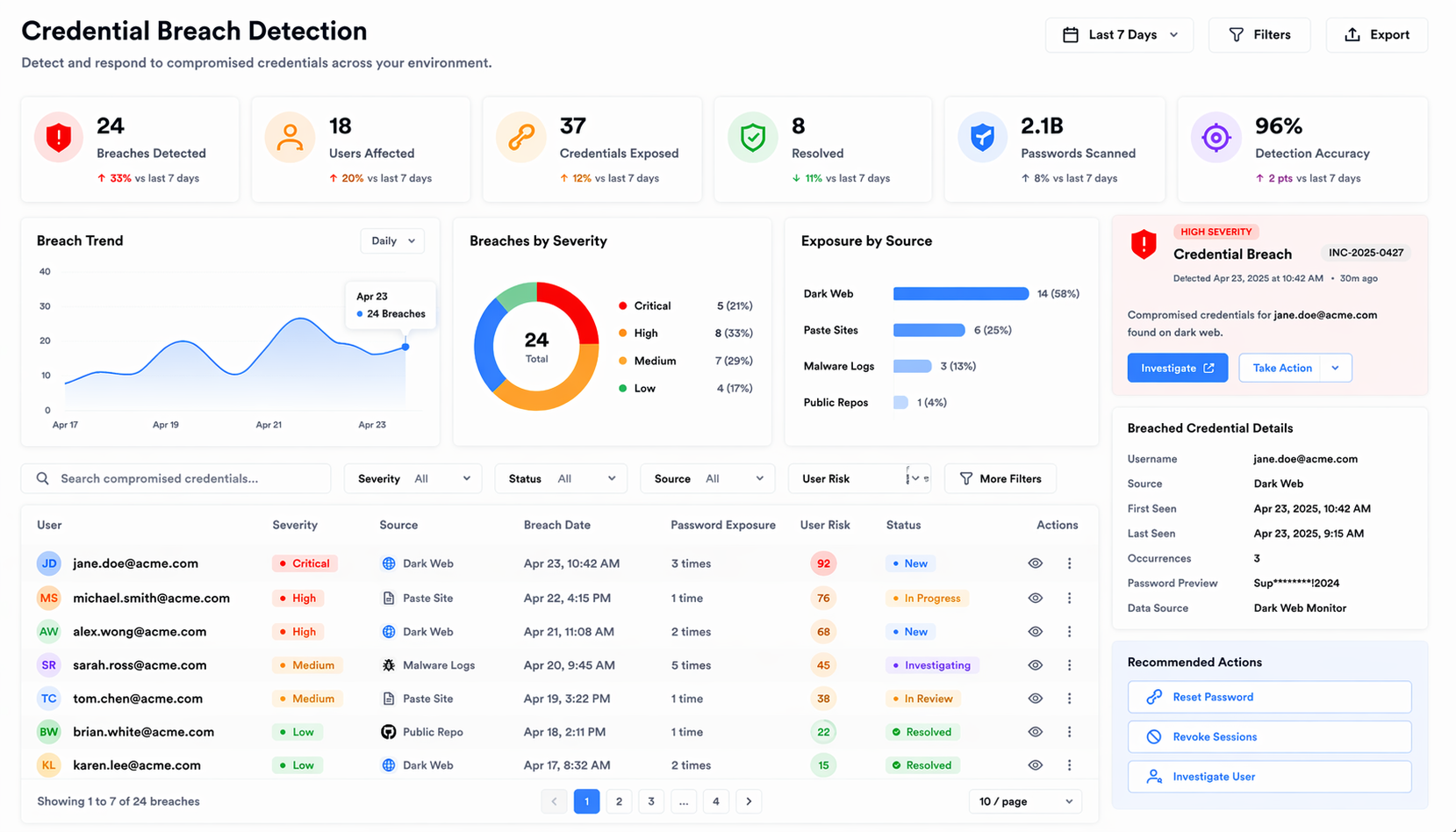Open the Severity filter dropdown

413,479
